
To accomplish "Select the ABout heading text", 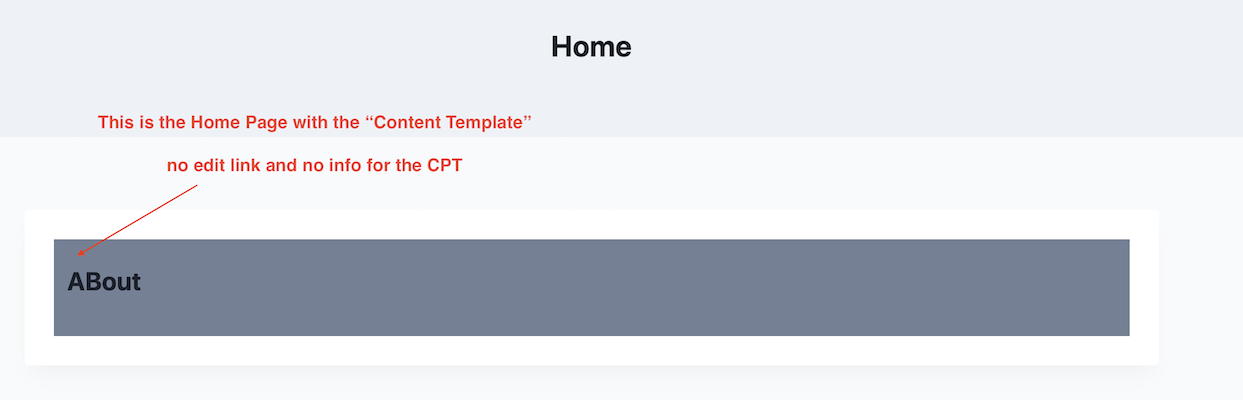I will [x=104, y=282].
